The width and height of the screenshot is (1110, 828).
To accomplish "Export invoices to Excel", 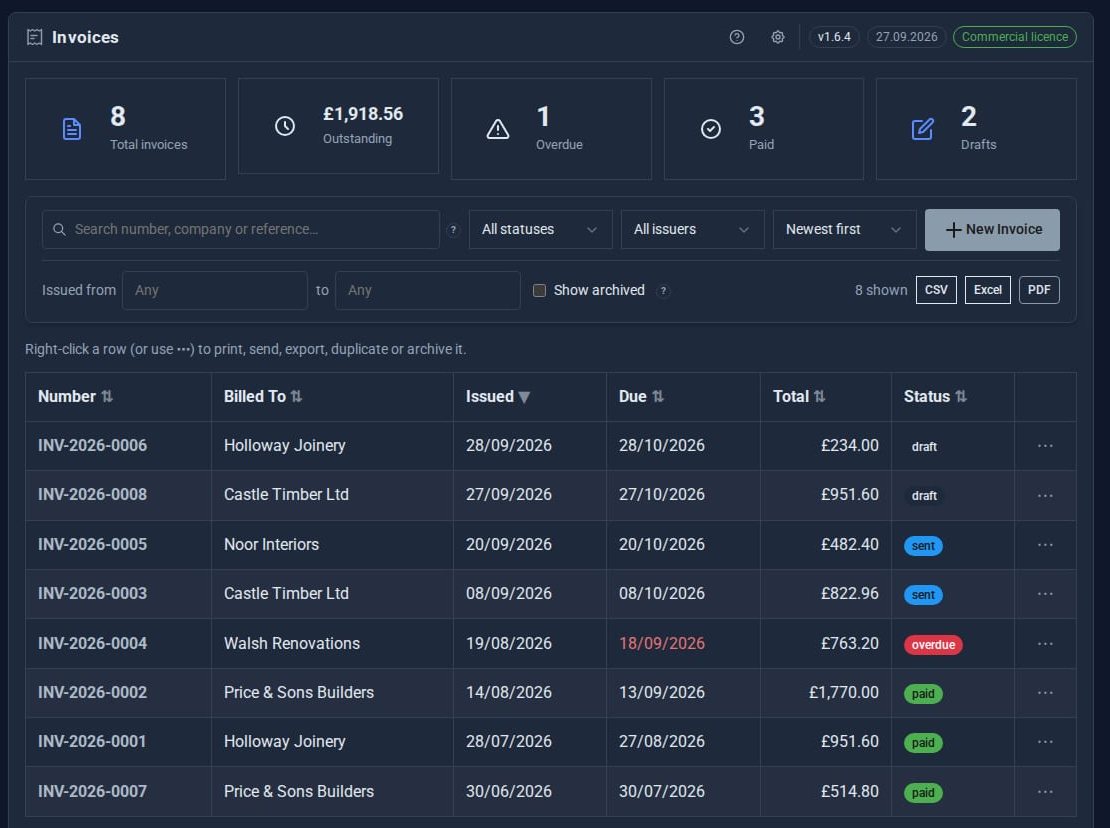I will pos(988,290).
